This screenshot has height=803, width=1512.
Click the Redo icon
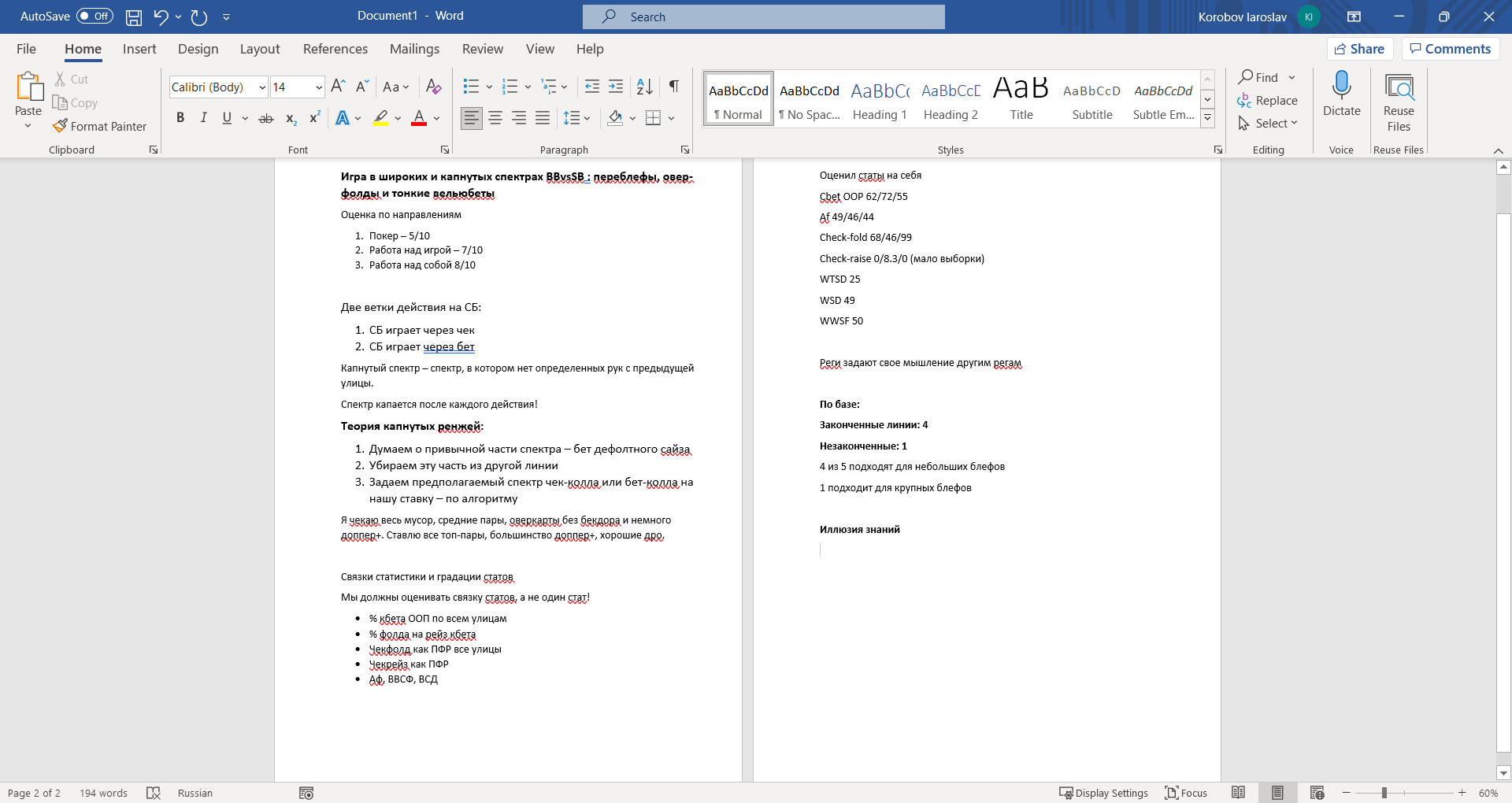pos(199,17)
